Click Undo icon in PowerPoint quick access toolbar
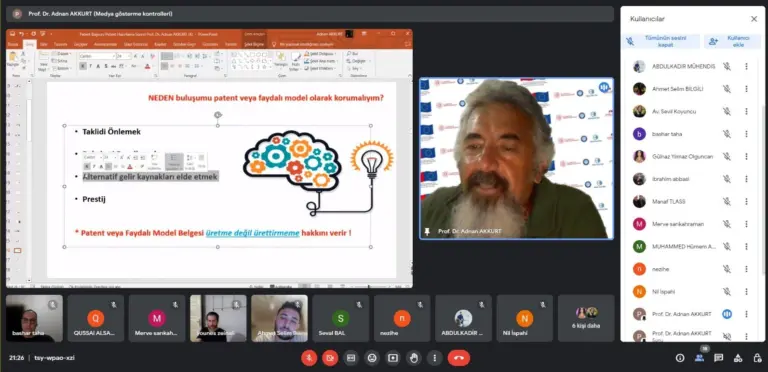 pos(21,34)
